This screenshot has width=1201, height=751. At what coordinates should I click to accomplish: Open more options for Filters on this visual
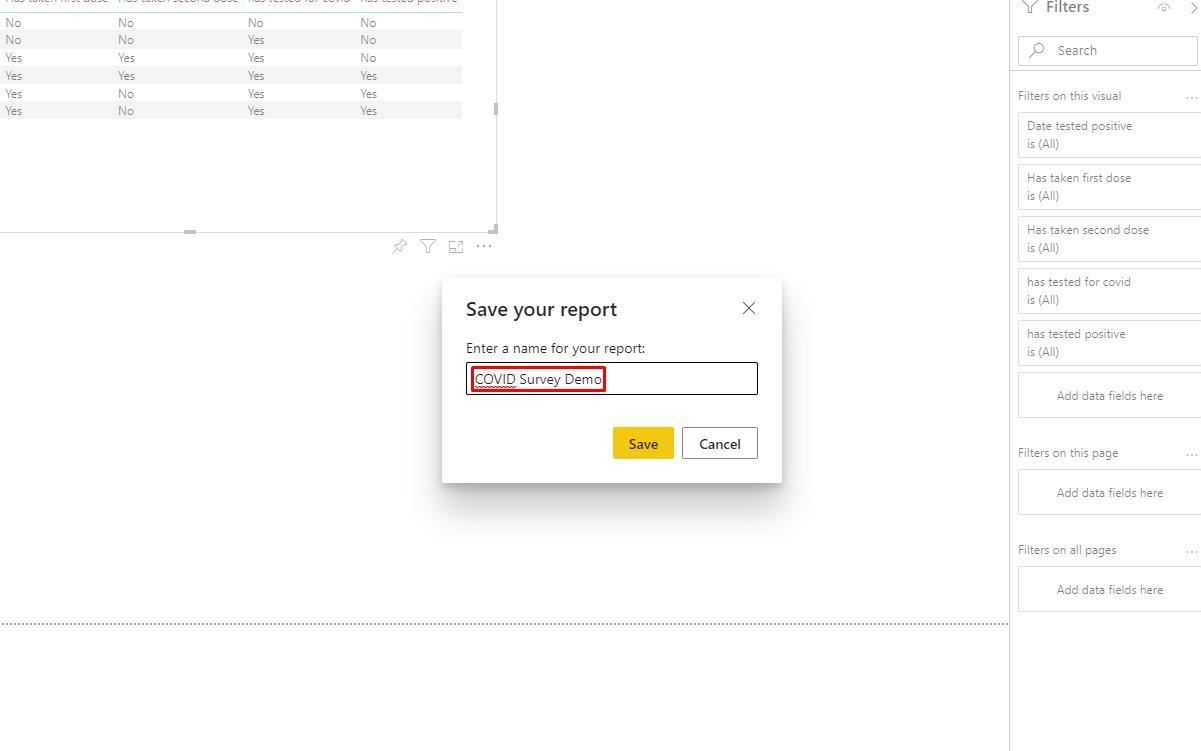click(x=1192, y=97)
